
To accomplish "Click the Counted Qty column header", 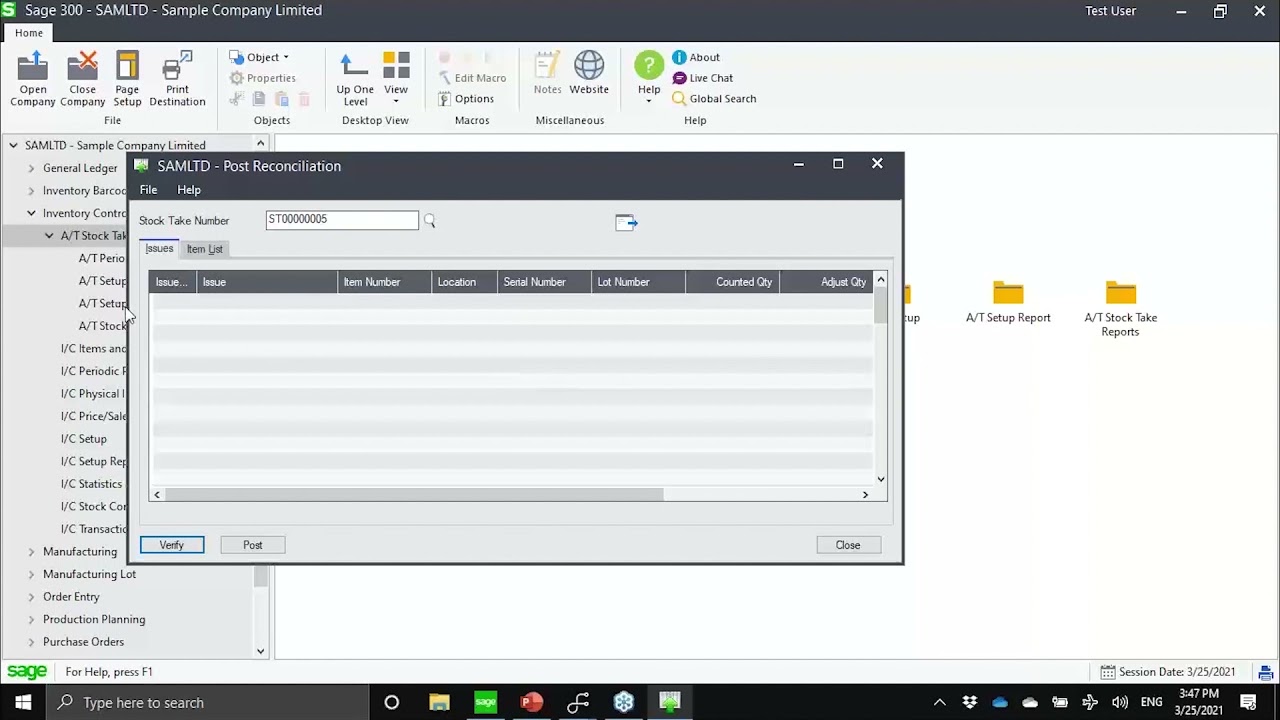I will [733, 282].
